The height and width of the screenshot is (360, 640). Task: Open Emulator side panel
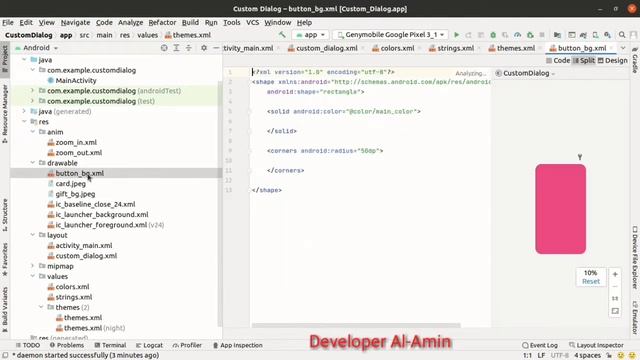point(635,318)
